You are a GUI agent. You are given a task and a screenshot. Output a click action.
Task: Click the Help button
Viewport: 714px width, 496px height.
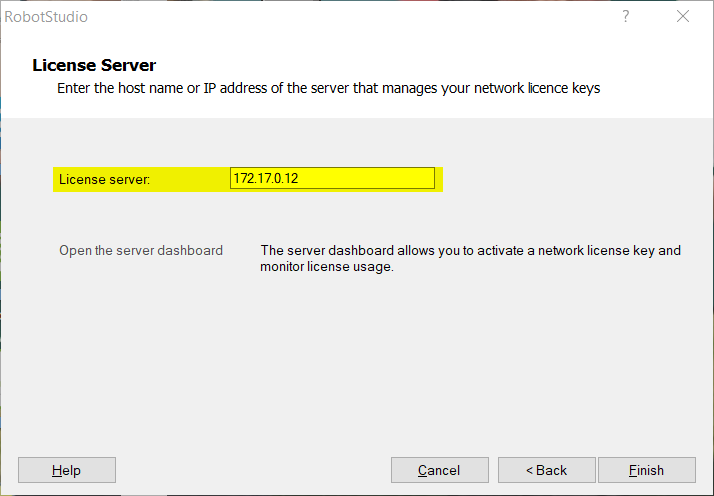coord(67,470)
